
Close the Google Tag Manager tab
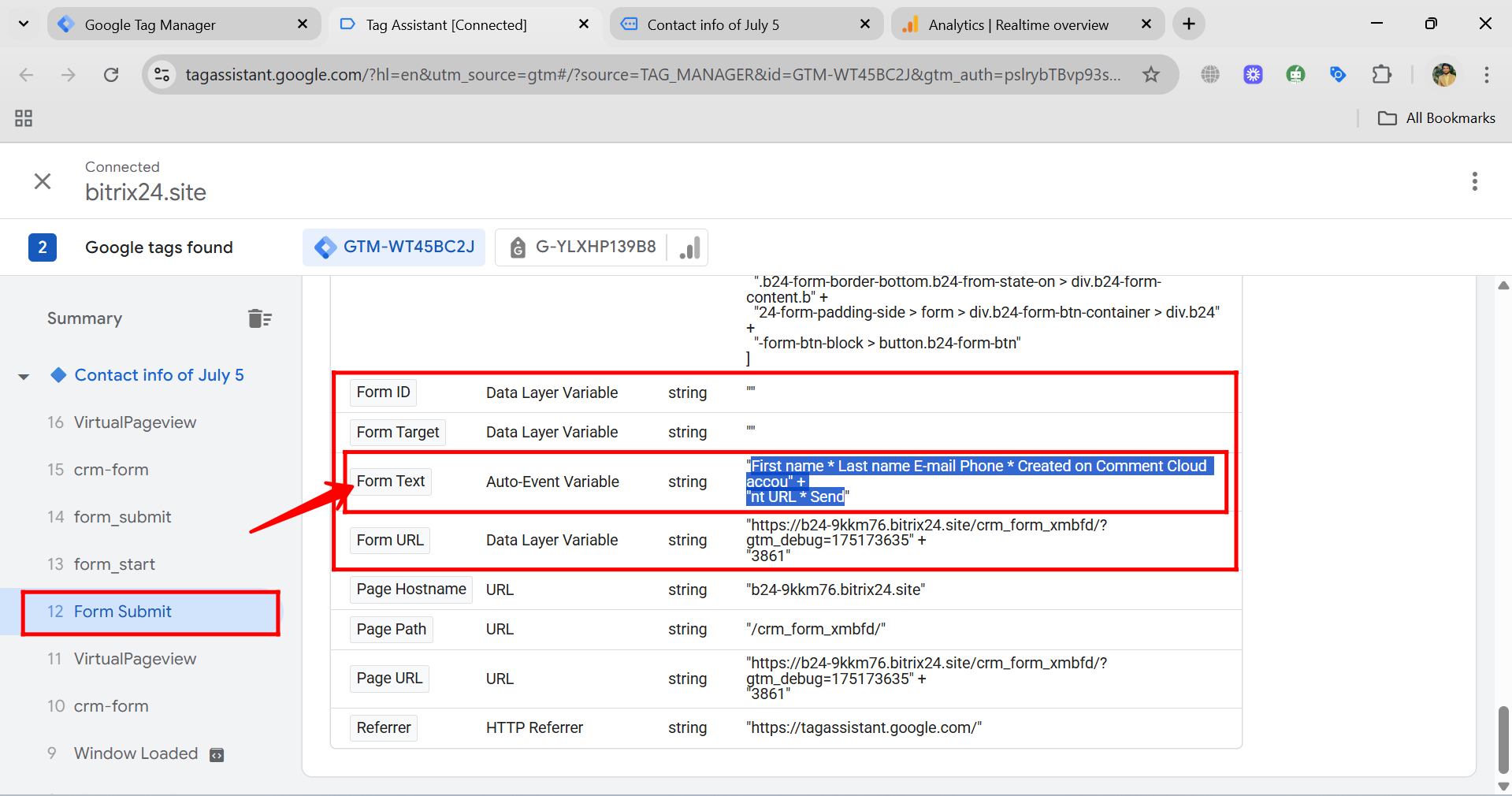coord(303,24)
